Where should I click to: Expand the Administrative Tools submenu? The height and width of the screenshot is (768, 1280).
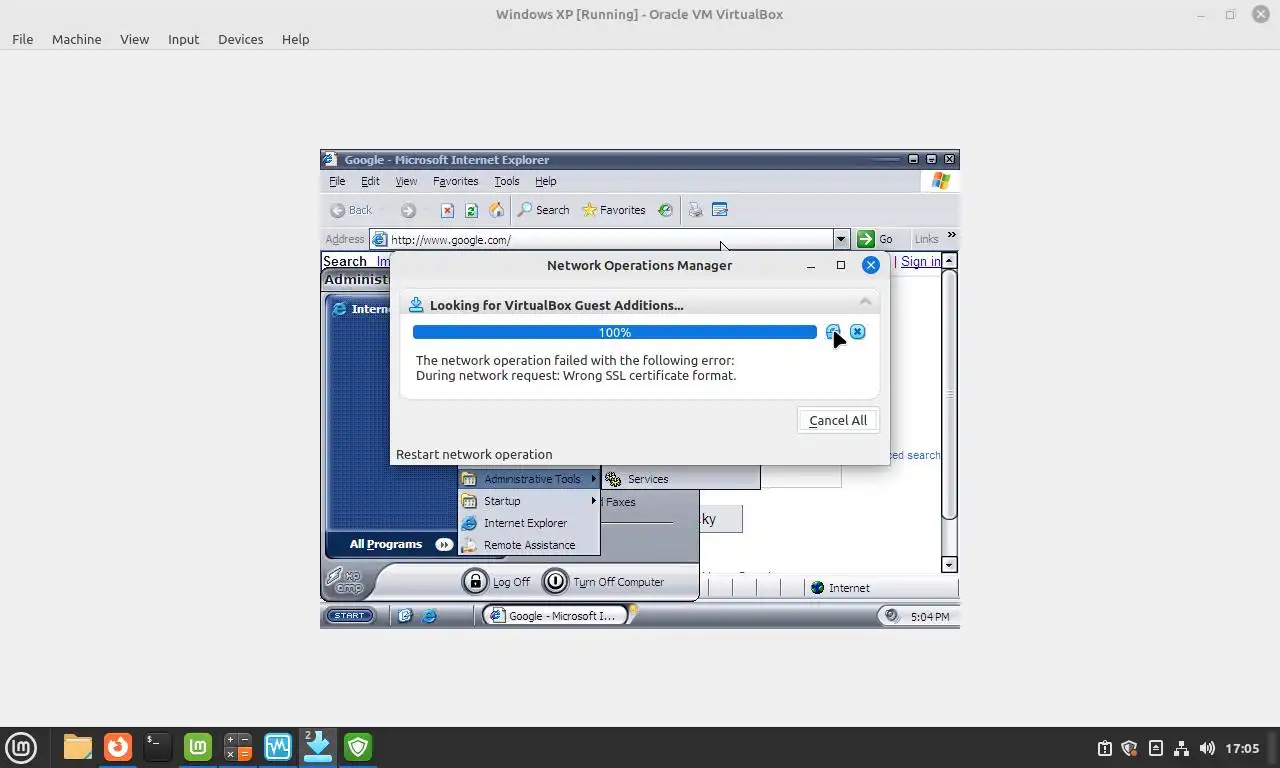(529, 479)
